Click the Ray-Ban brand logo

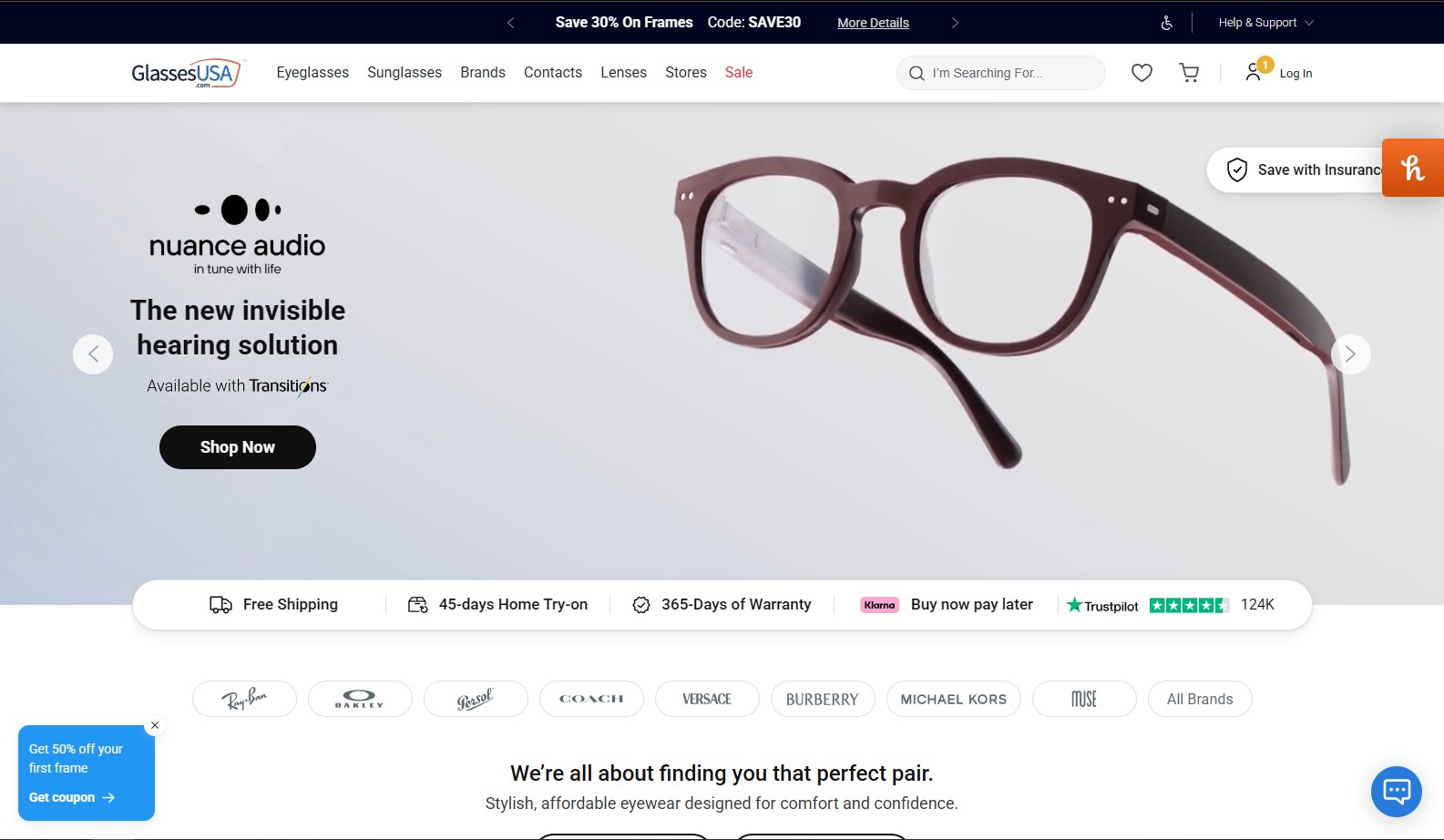pos(244,699)
